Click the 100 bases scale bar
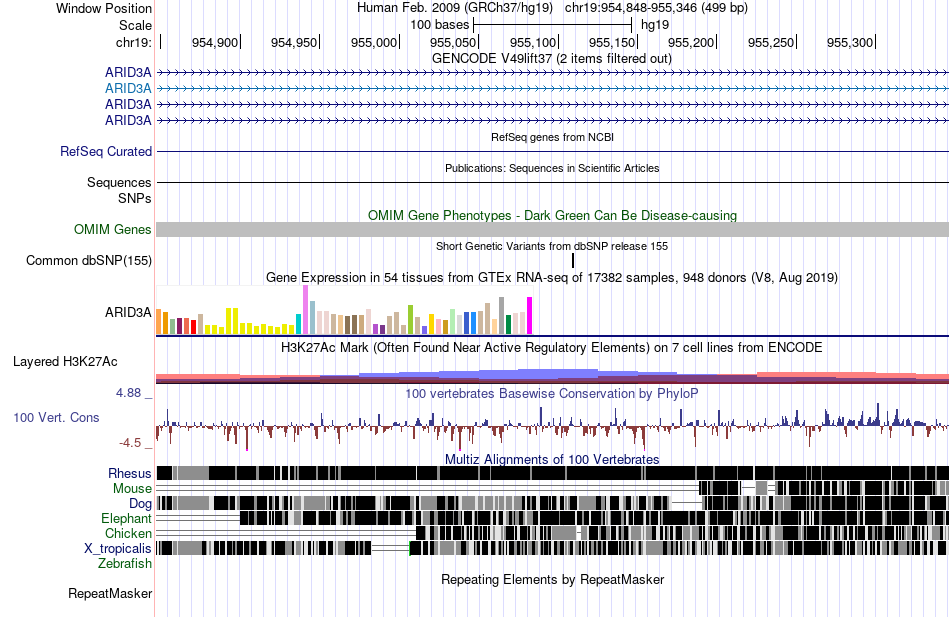The image size is (950, 617). pos(553,25)
